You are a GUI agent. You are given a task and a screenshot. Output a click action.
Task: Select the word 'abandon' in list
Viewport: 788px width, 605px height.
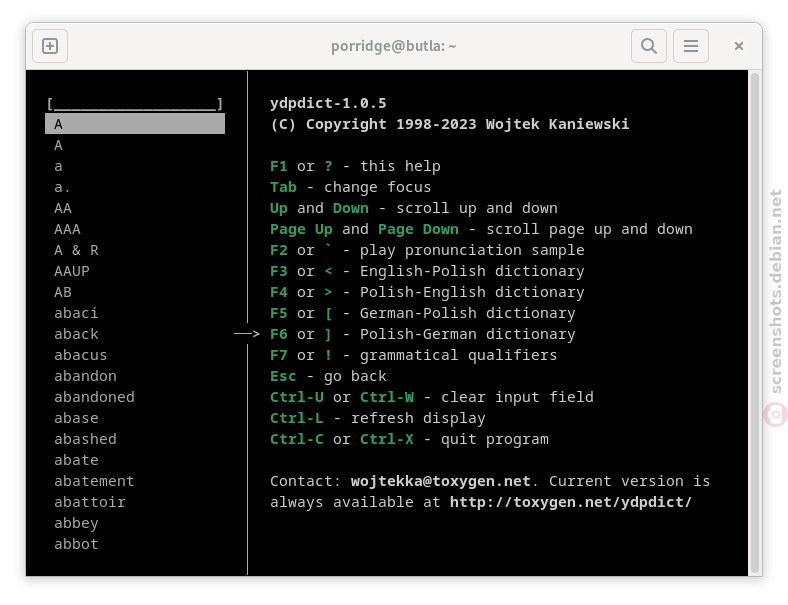[85, 376]
